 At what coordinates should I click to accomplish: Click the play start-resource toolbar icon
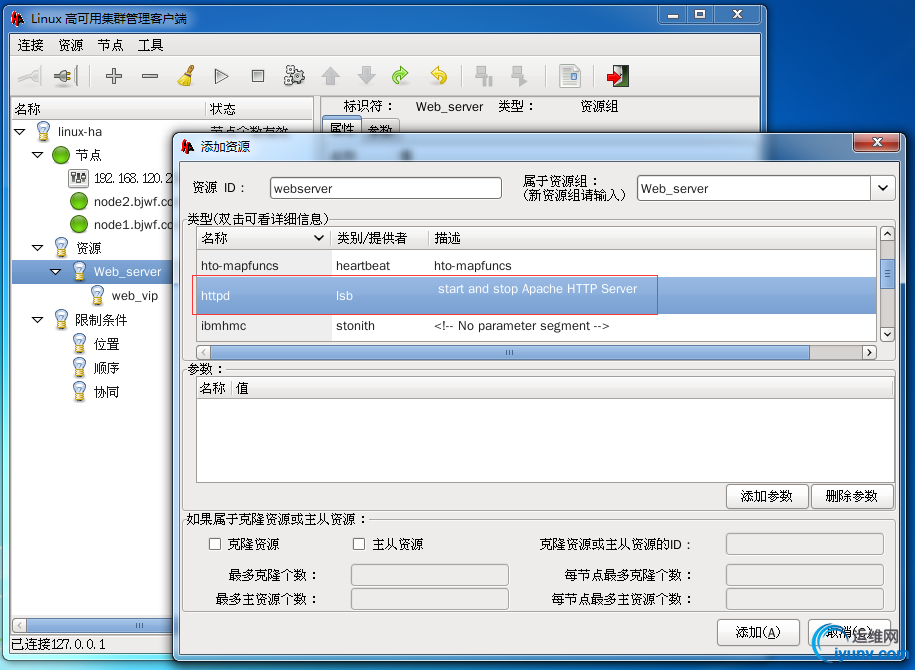(221, 76)
